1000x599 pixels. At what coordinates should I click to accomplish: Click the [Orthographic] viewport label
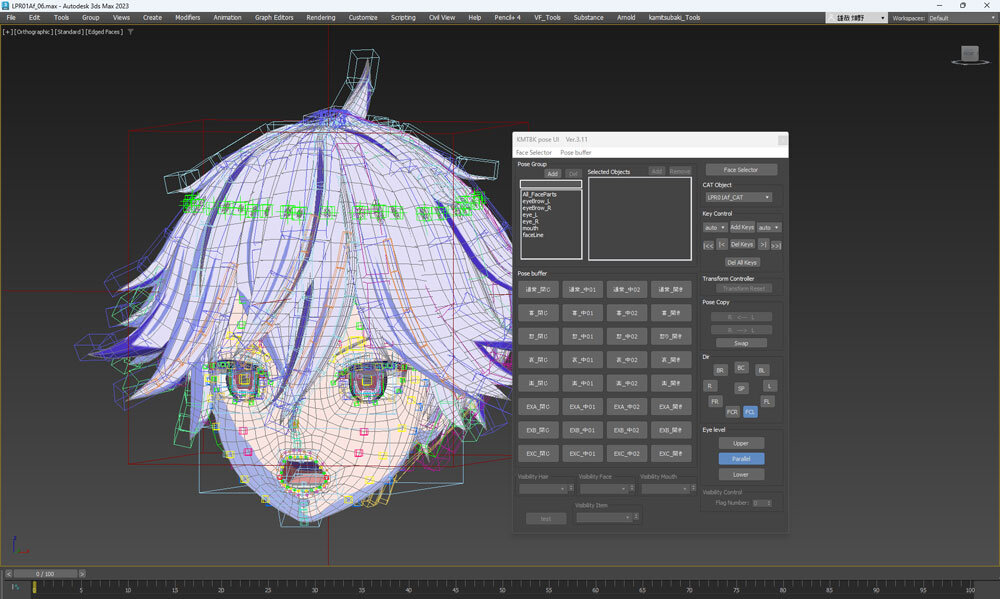pos(34,32)
